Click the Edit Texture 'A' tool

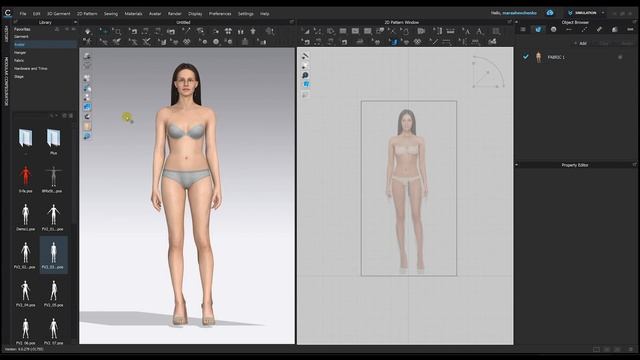pyautogui.click(x=467, y=31)
